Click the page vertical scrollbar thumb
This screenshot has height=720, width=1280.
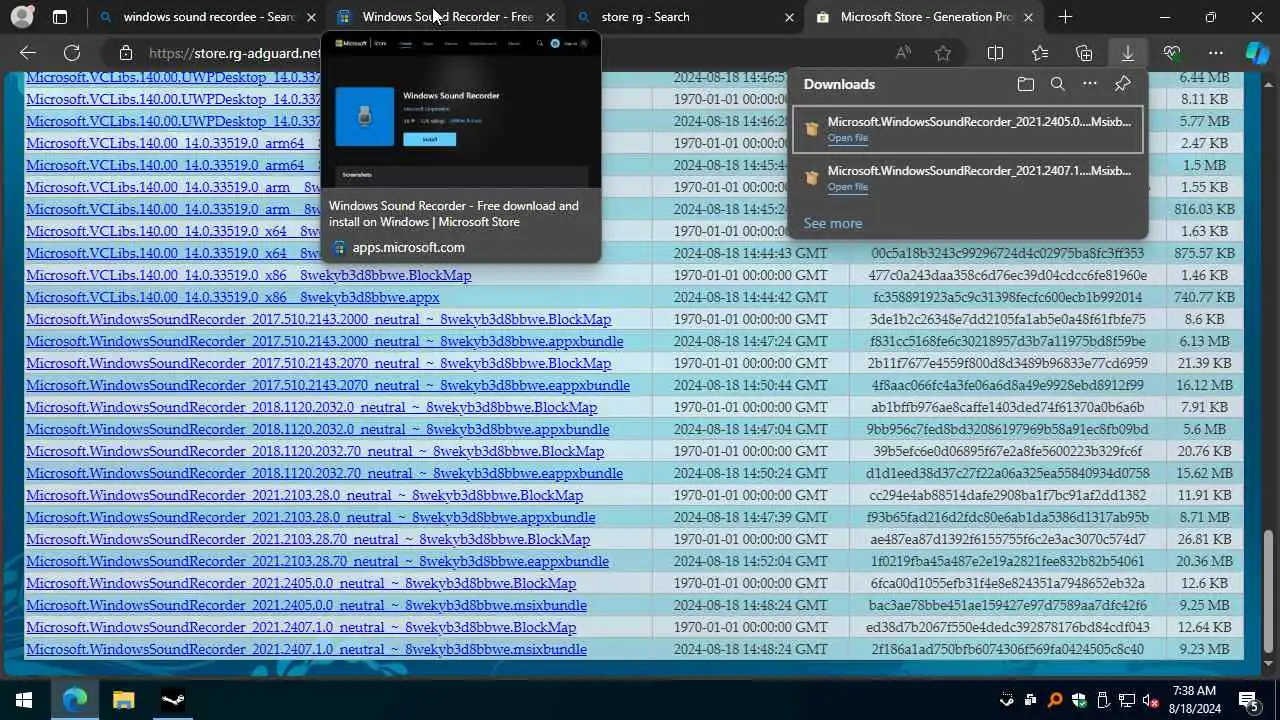pos(1269,591)
